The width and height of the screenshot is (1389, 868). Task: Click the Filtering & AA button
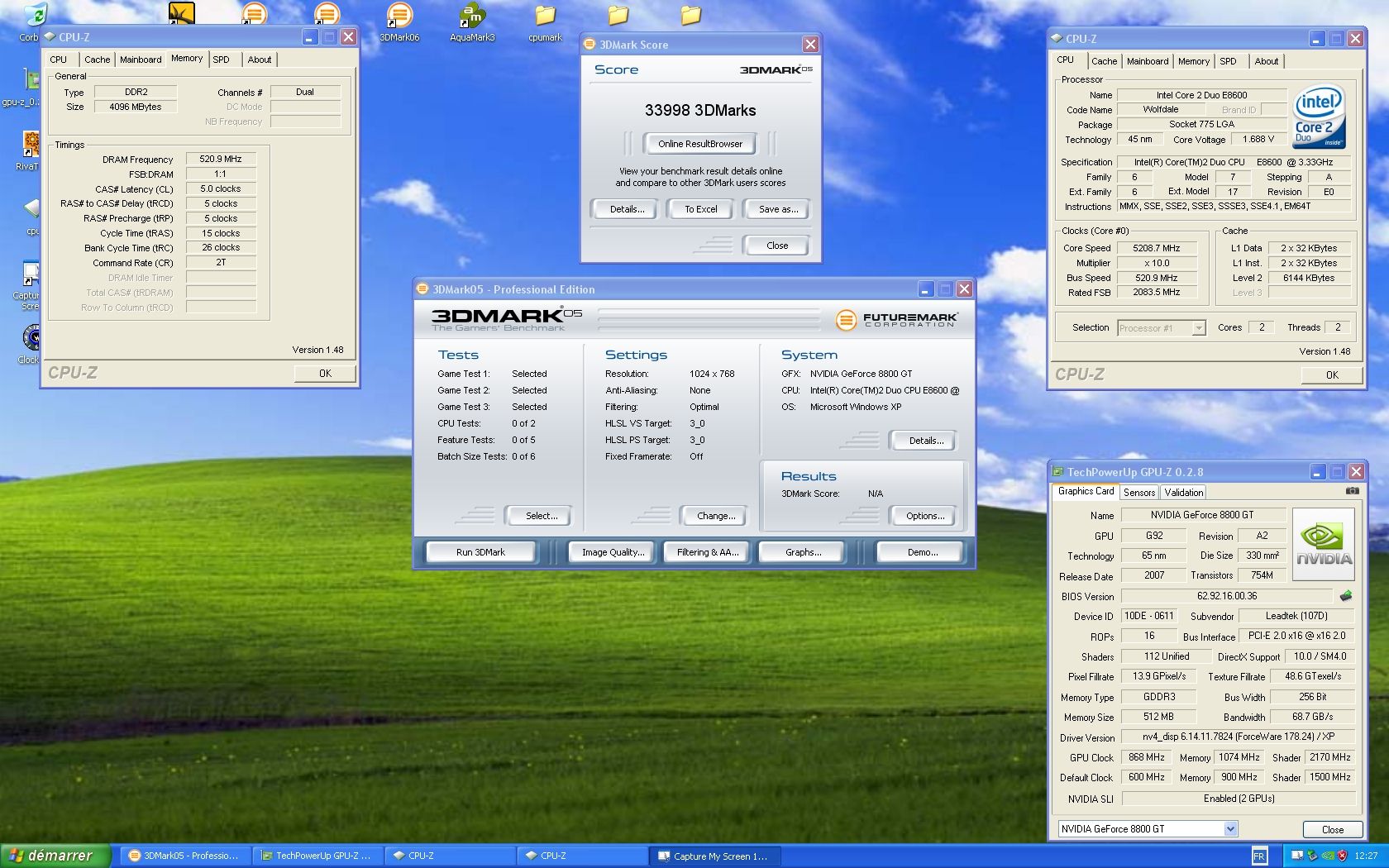pyautogui.click(x=708, y=552)
